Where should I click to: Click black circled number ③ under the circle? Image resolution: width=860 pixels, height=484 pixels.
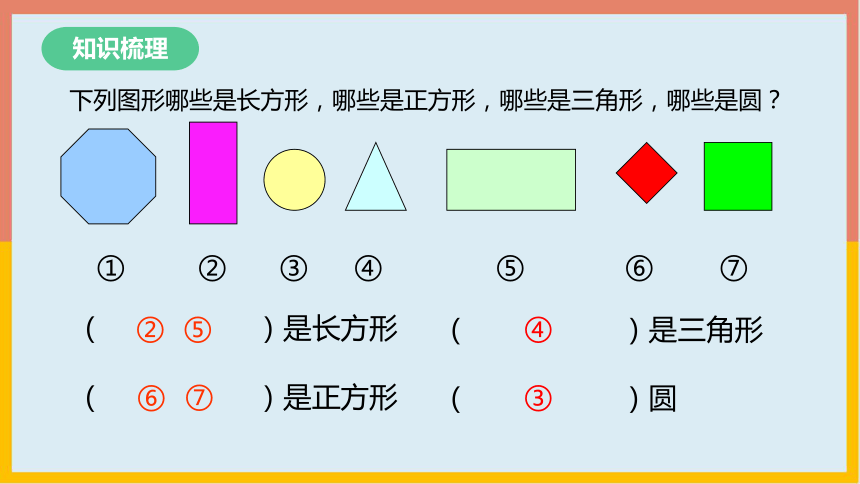coord(294,269)
